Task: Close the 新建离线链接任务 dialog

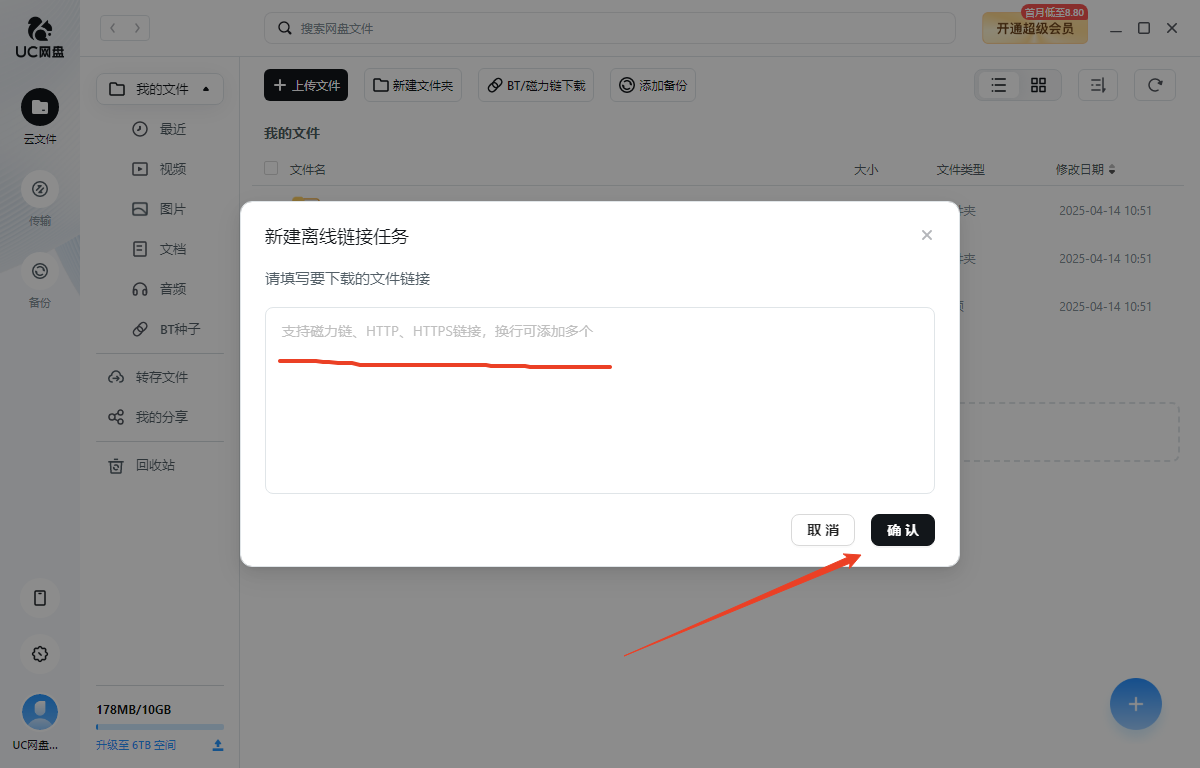Action: click(x=927, y=235)
